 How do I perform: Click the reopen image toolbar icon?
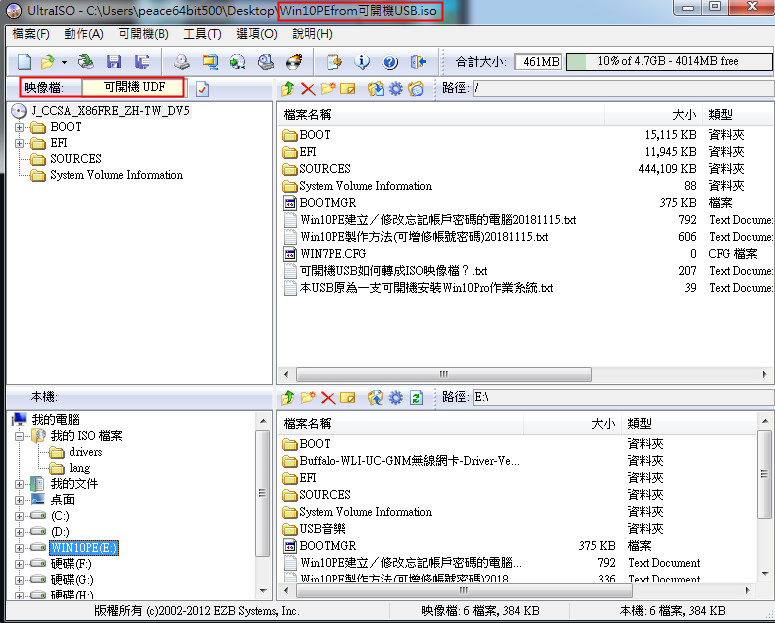coord(86,62)
